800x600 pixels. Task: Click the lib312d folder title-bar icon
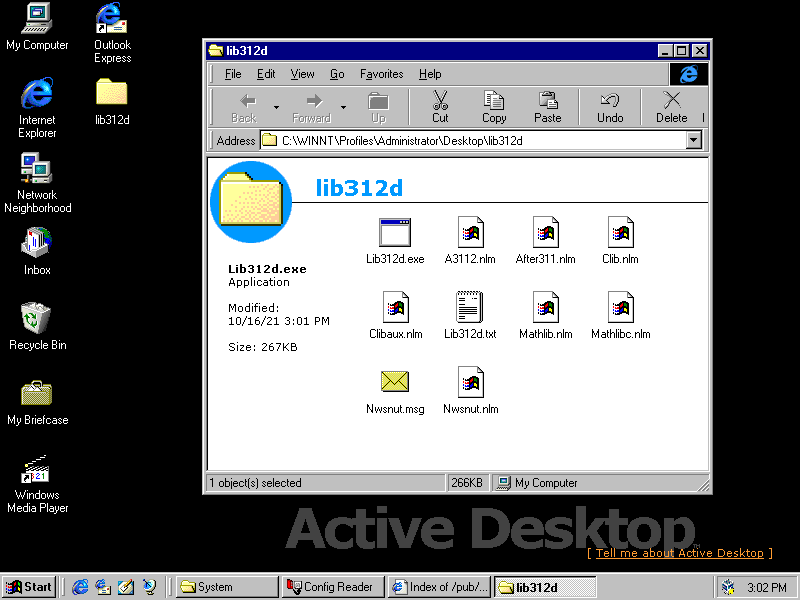(216, 51)
